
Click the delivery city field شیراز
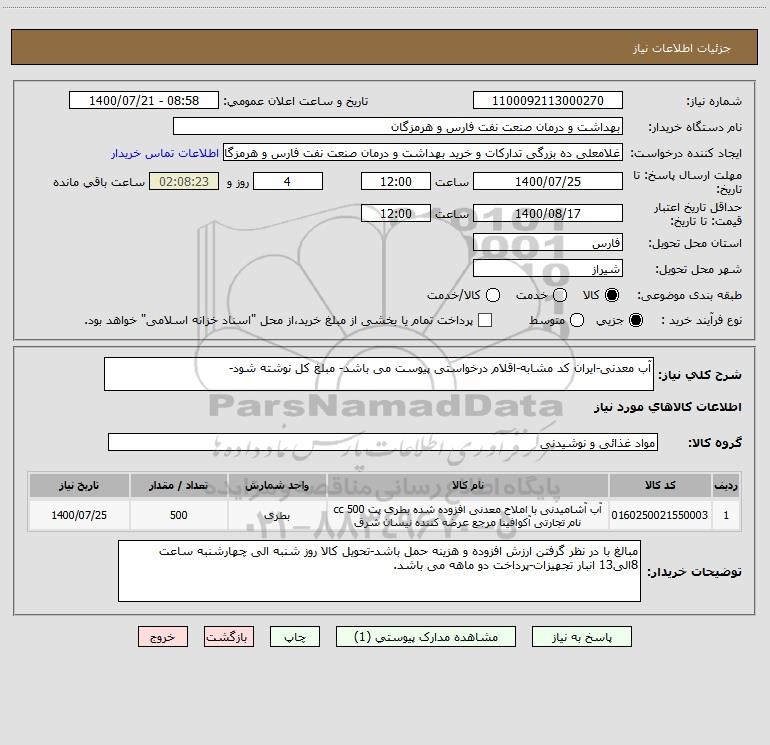pyautogui.click(x=548, y=269)
